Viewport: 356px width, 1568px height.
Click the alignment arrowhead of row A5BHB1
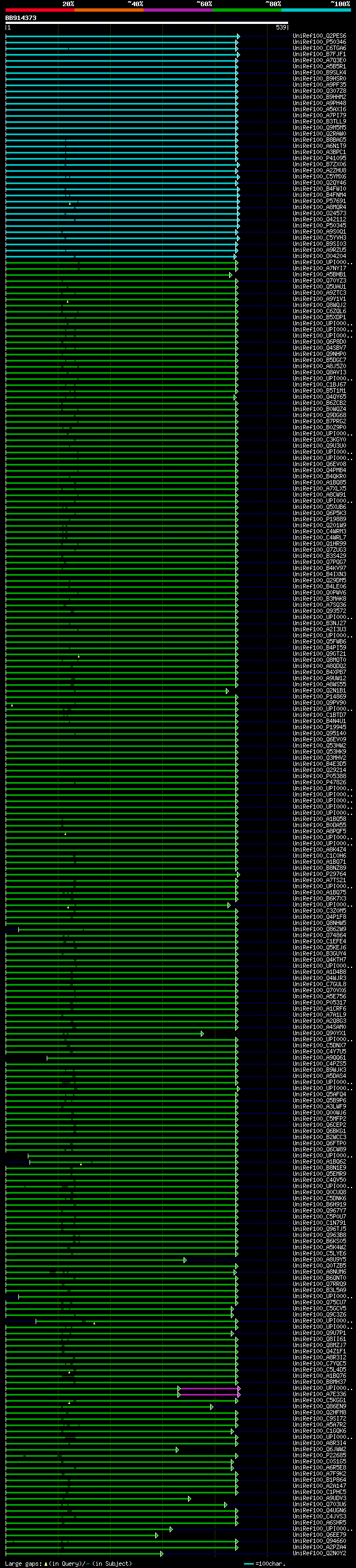[x=231, y=275]
